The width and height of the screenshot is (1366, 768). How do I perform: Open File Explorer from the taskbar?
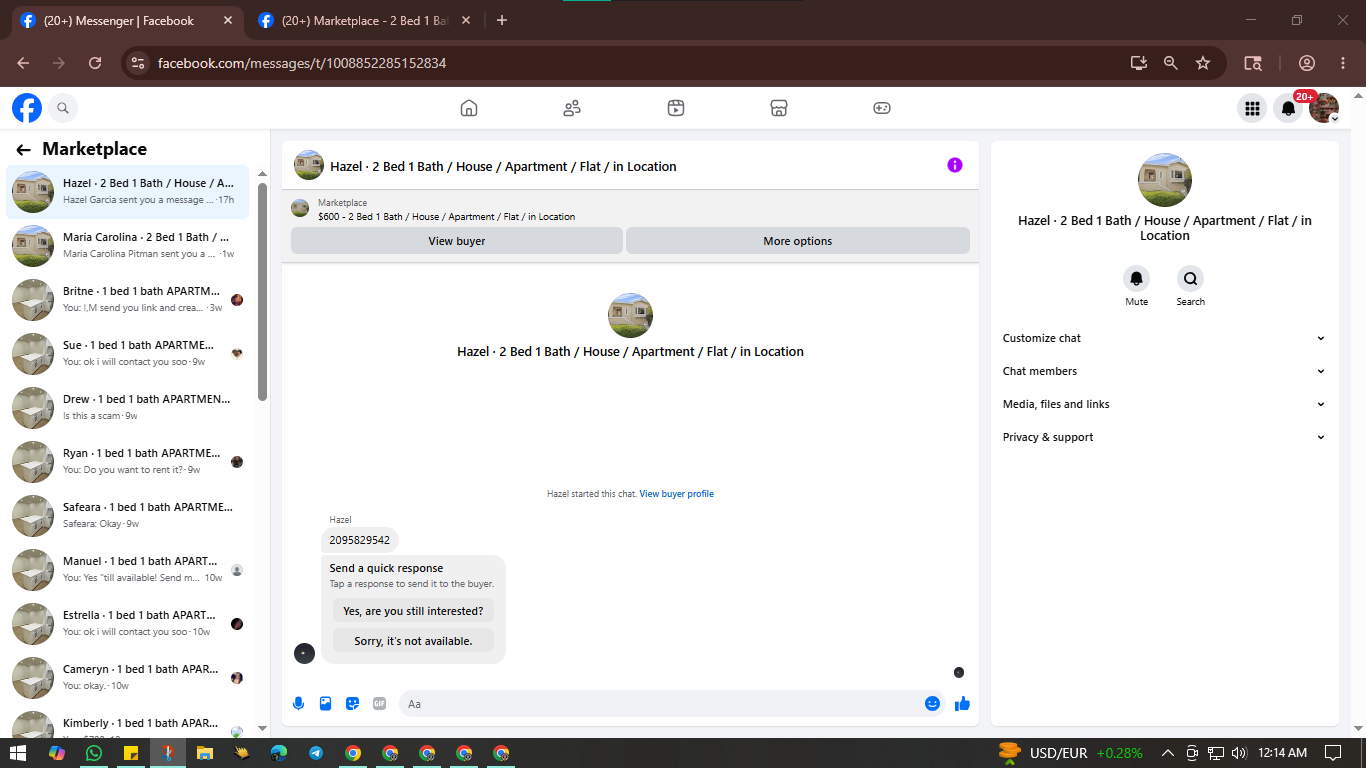(205, 753)
